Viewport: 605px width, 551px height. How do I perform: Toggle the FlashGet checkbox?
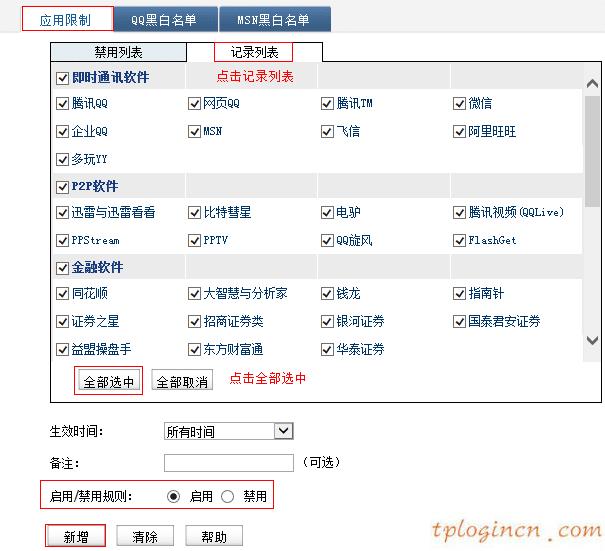(460, 240)
